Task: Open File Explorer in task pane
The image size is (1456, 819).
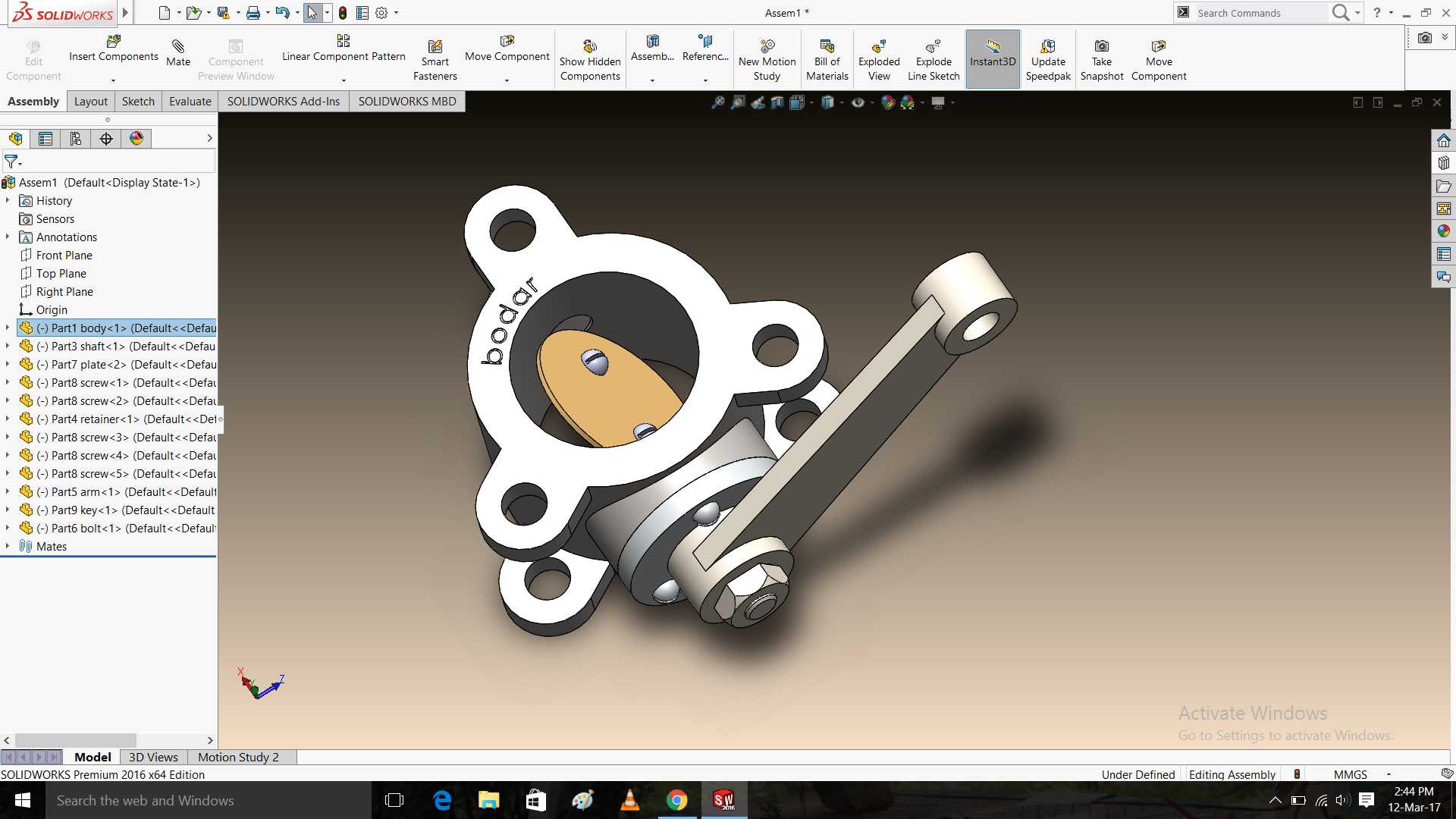Action: pos(1443,186)
